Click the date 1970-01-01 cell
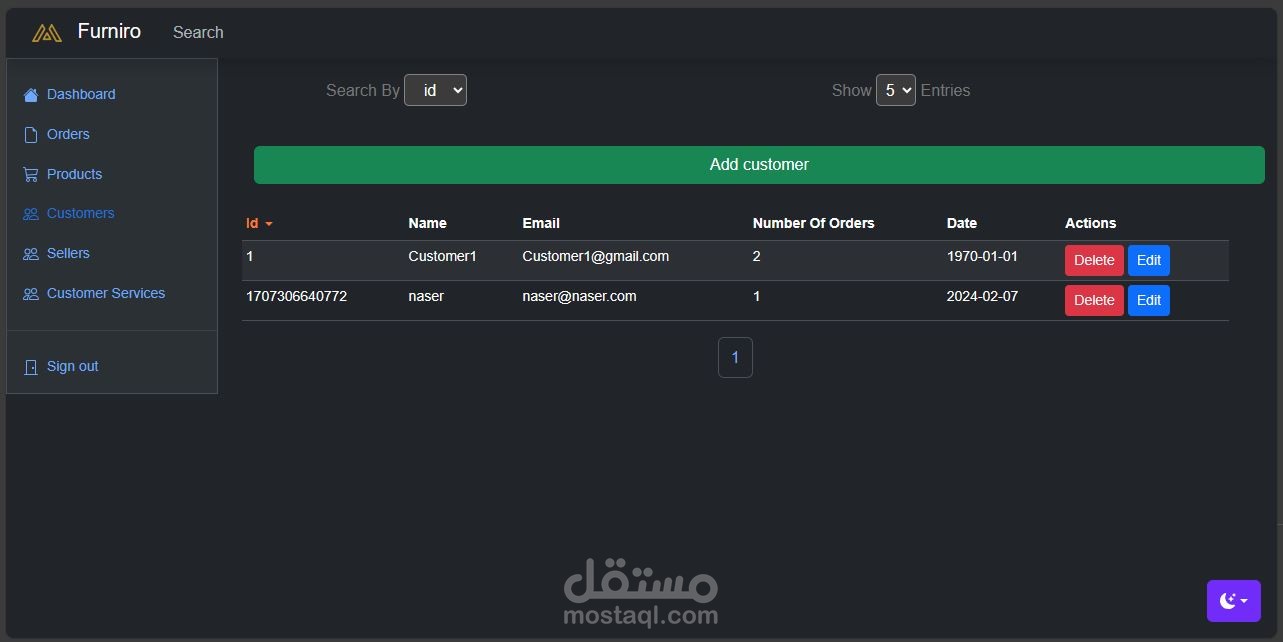Screen dimensions: 1283x642 click(982, 256)
